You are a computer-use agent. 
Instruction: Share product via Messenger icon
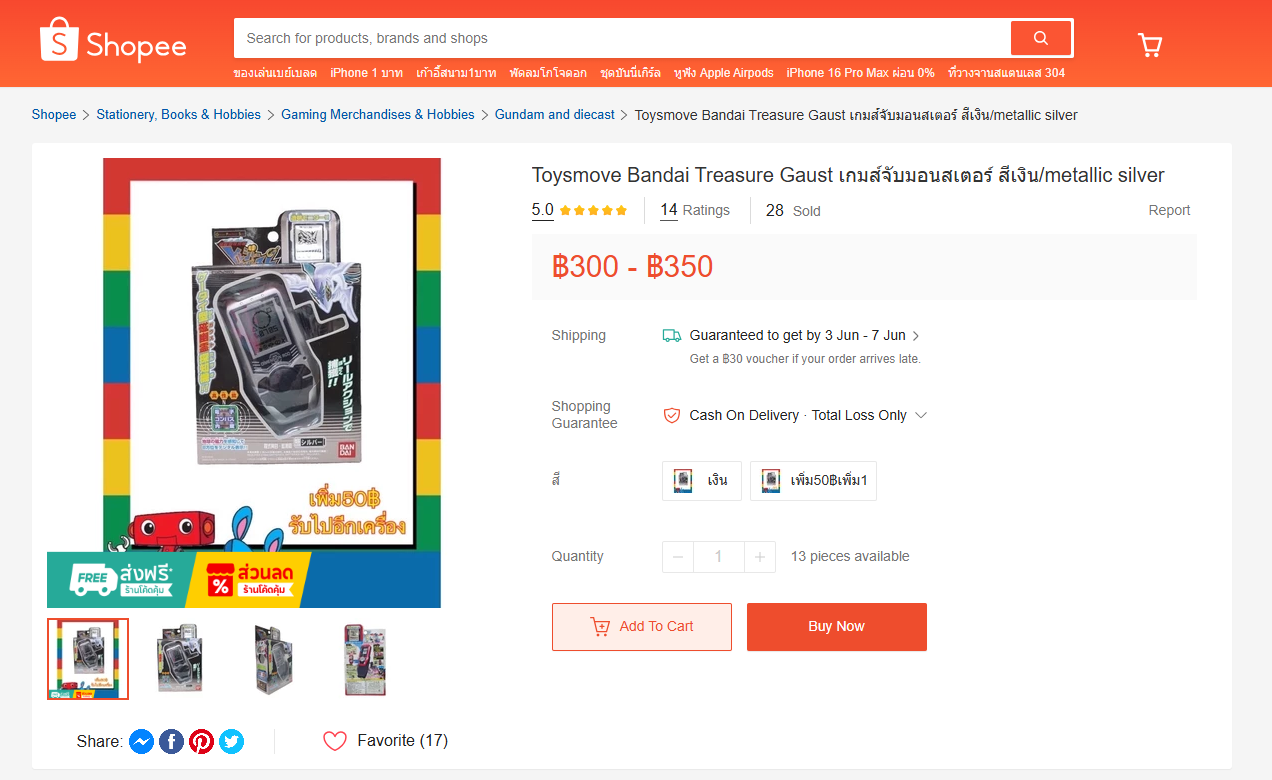click(x=141, y=741)
